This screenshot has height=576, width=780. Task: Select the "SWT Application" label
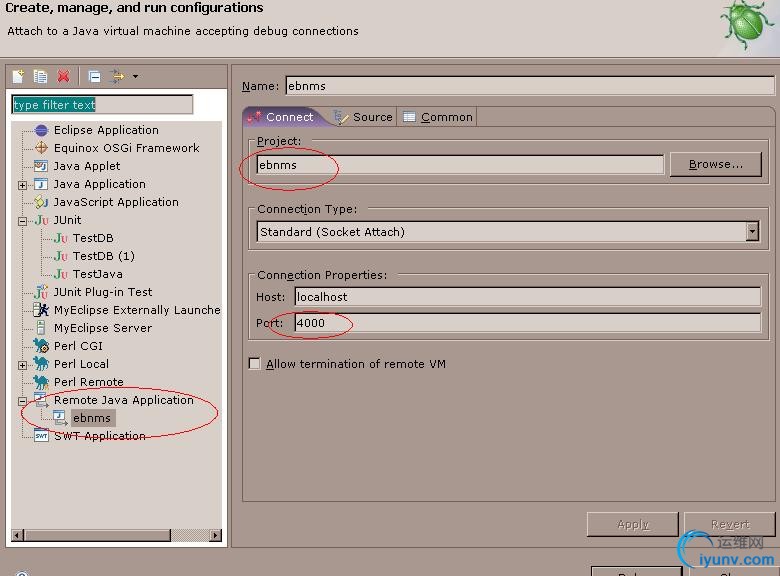click(99, 436)
